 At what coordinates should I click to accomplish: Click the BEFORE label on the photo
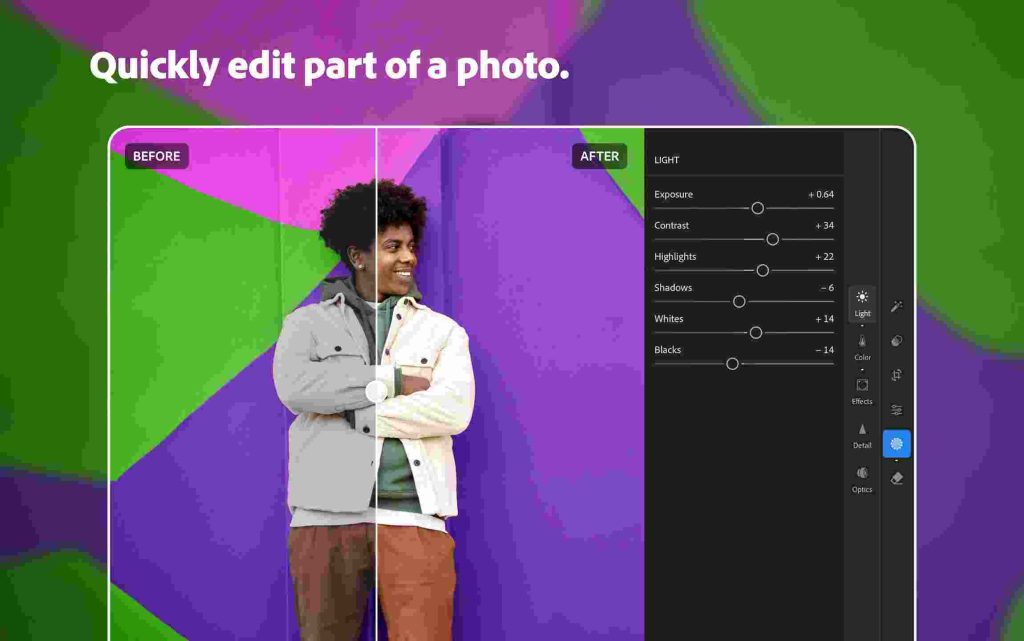pyautogui.click(x=157, y=156)
